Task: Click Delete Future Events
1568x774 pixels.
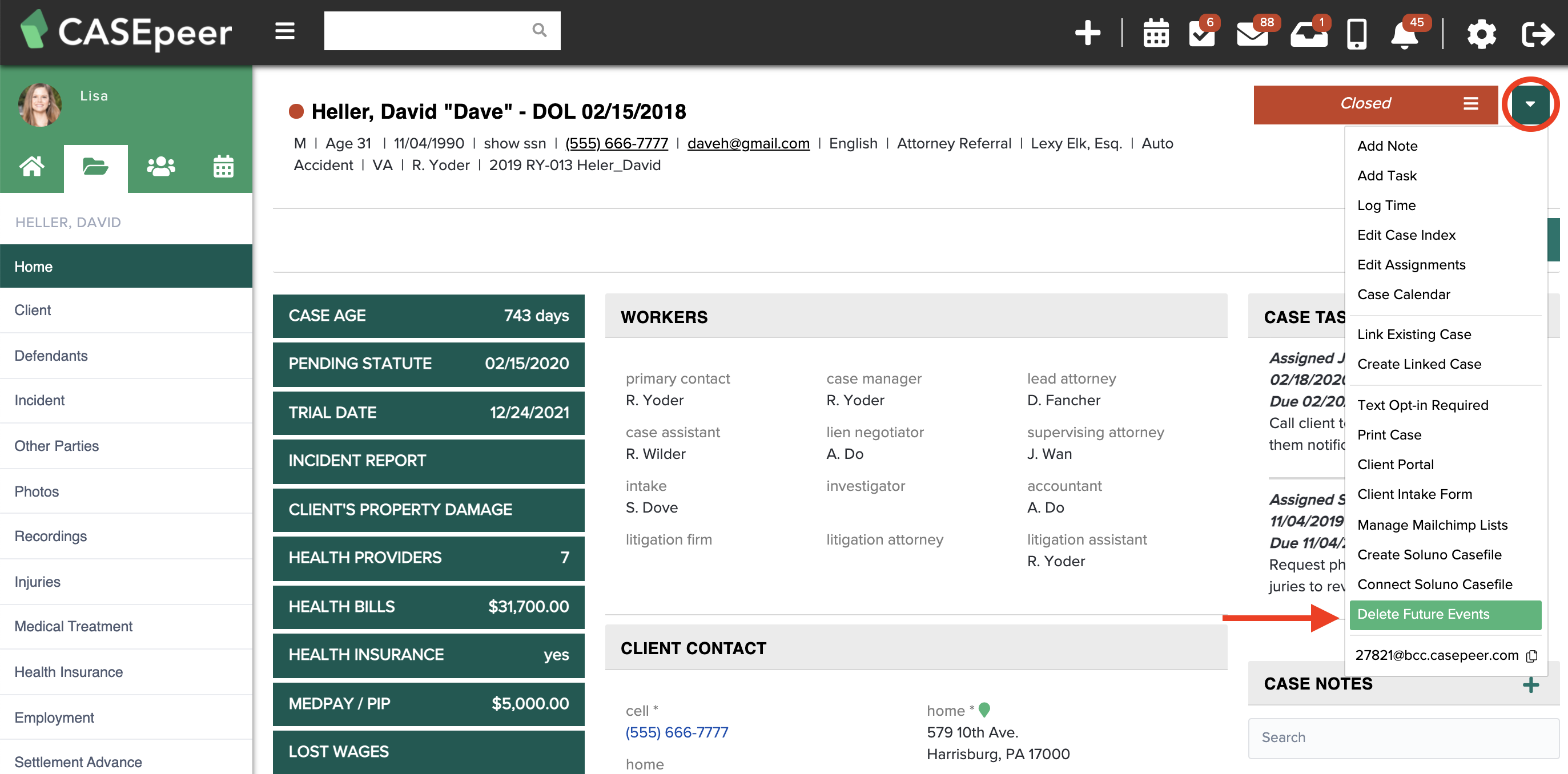Action: [x=1445, y=615]
